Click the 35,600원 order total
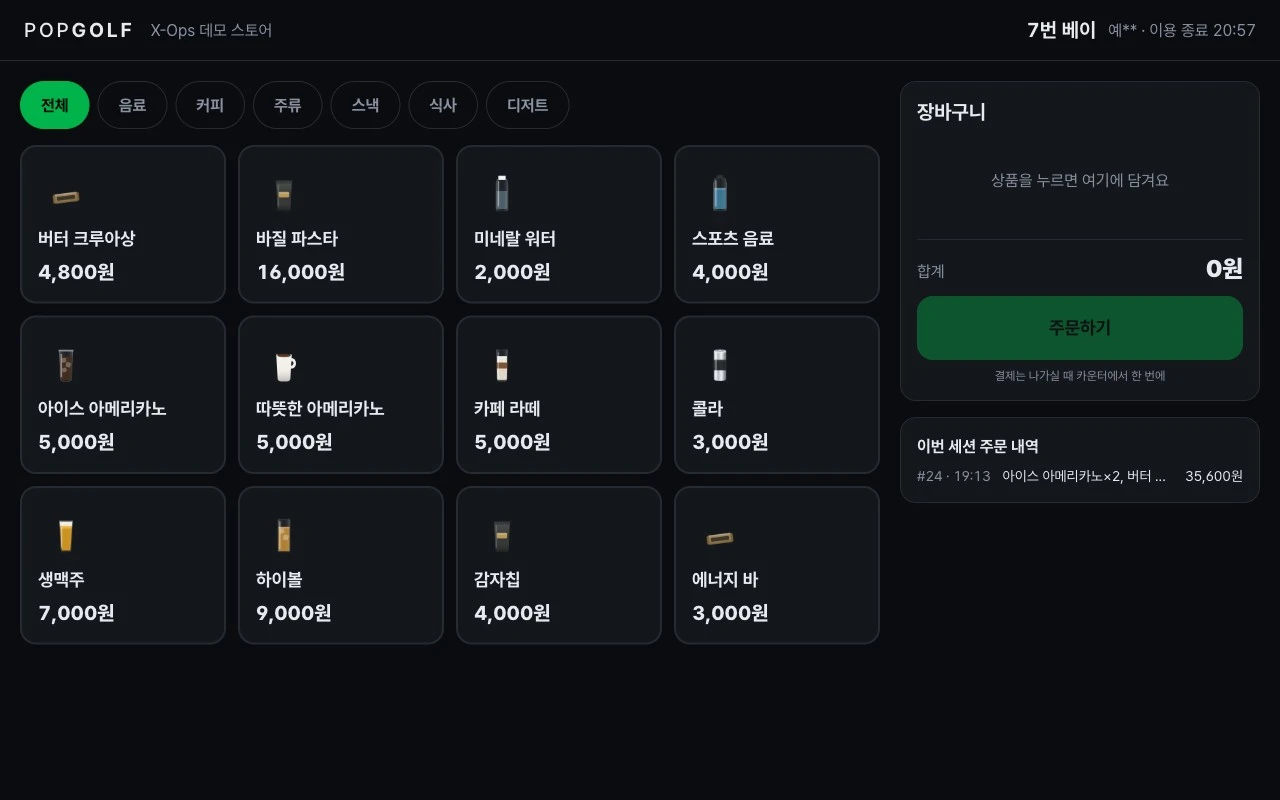Screen dimensions: 1280x800 pyautogui.click(x=1214, y=476)
